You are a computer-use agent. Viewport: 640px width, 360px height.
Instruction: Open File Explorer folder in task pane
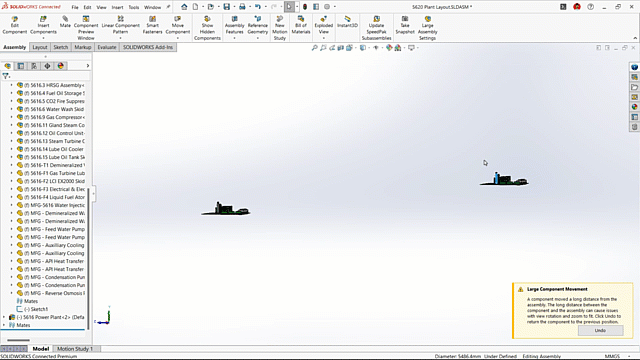634,87
